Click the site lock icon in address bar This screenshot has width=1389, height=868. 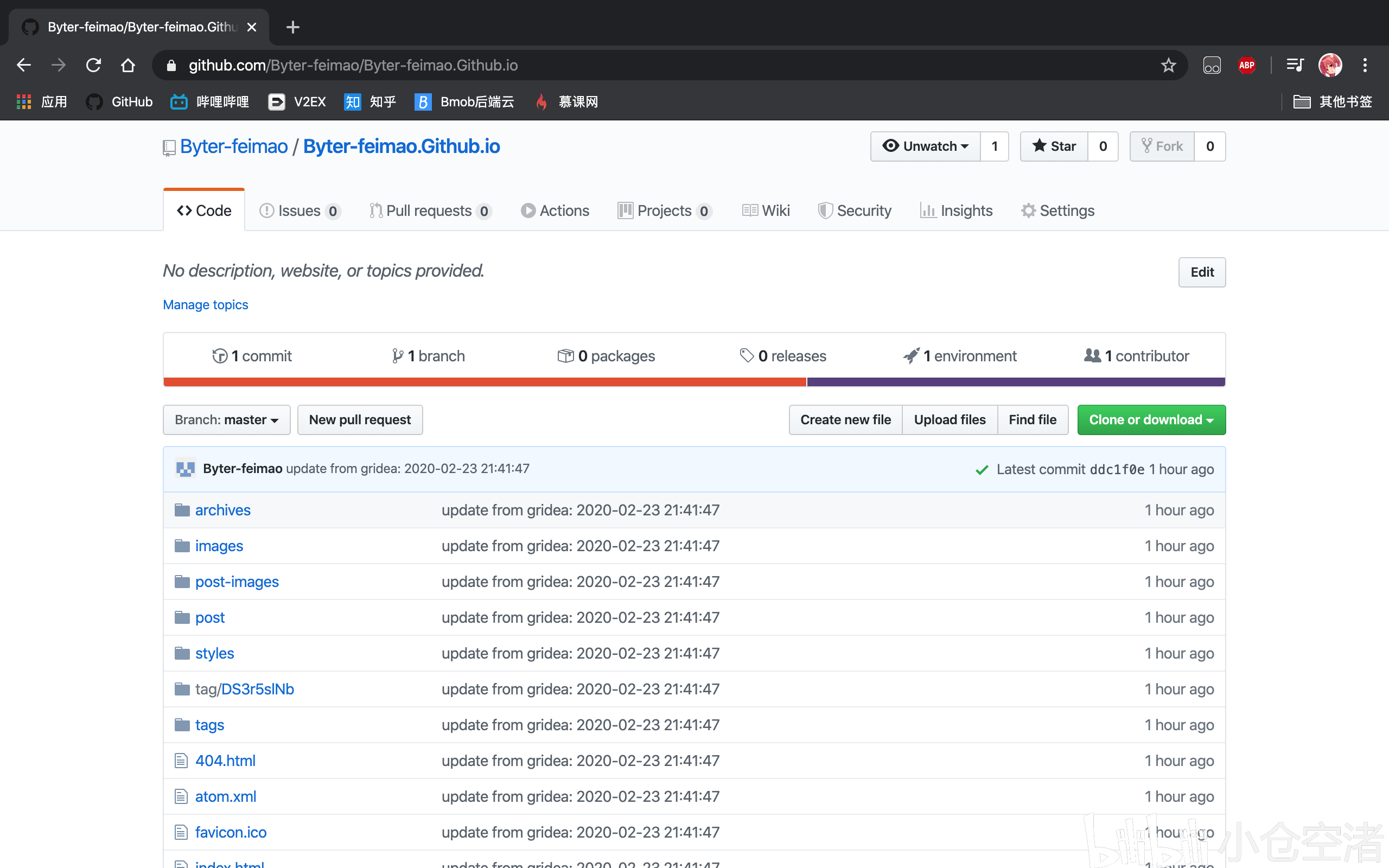click(x=170, y=66)
